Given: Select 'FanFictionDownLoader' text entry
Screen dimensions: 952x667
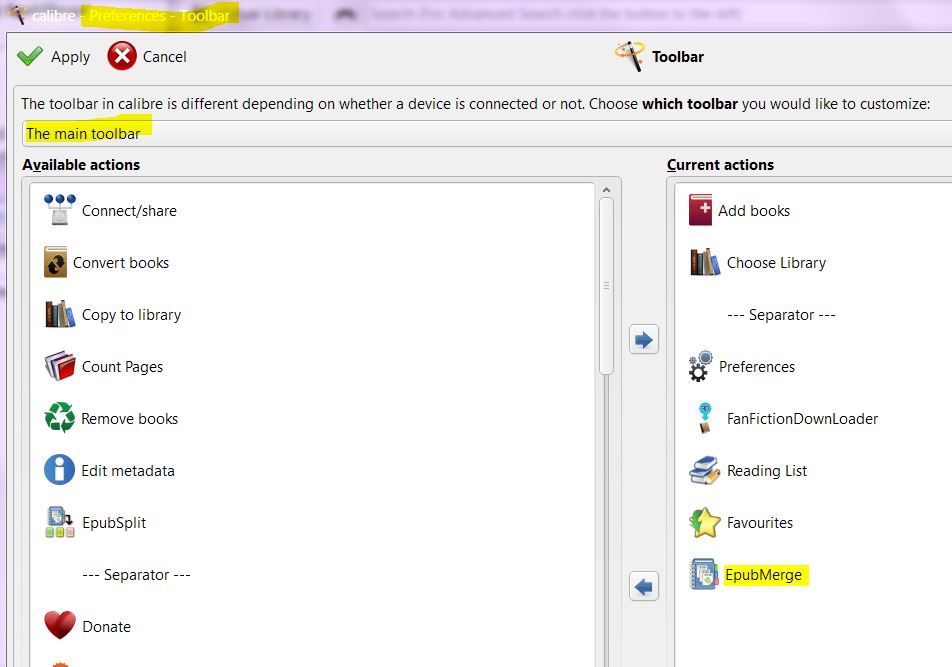Looking at the screenshot, I should [802, 419].
